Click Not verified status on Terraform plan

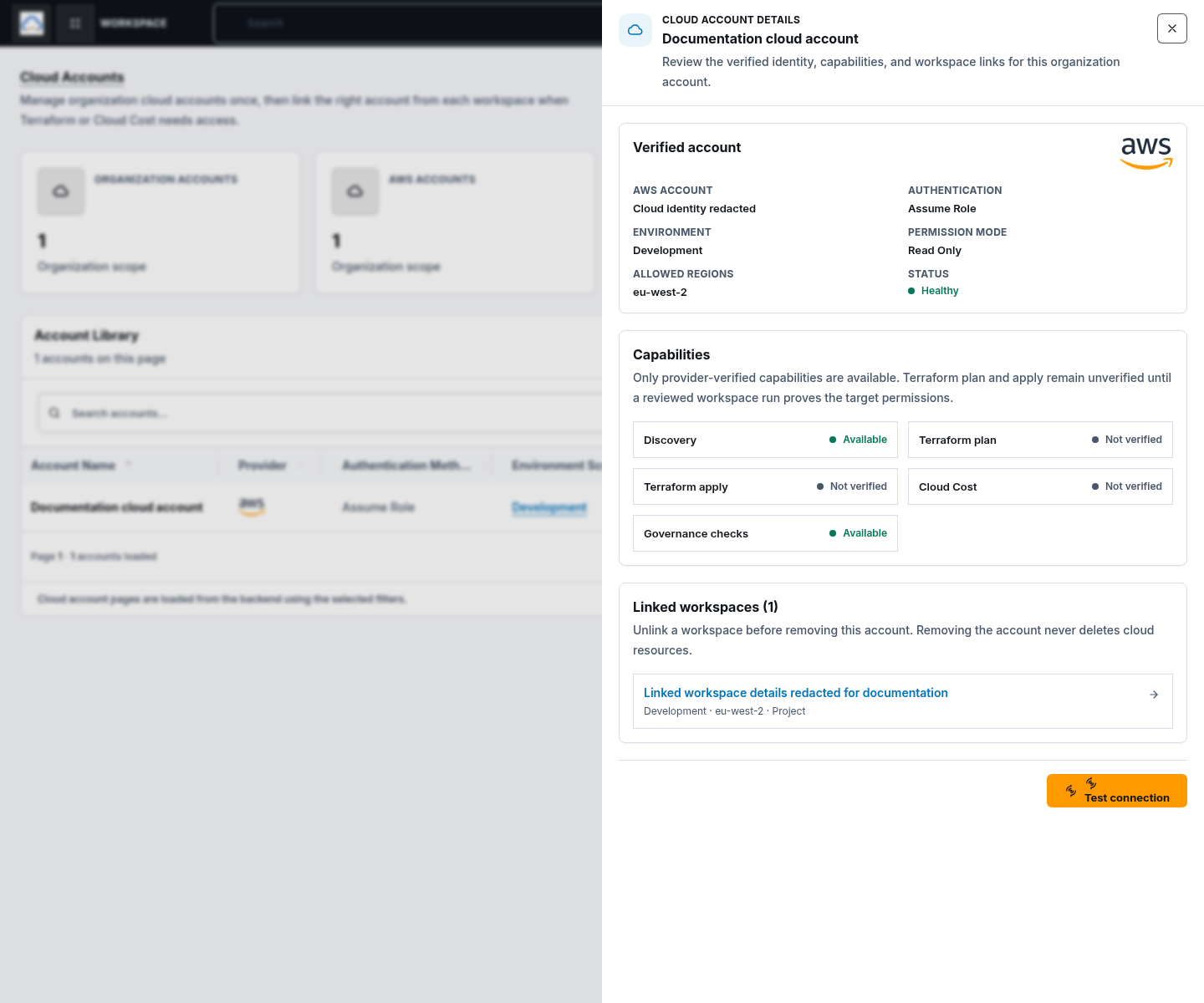[x=1126, y=440]
